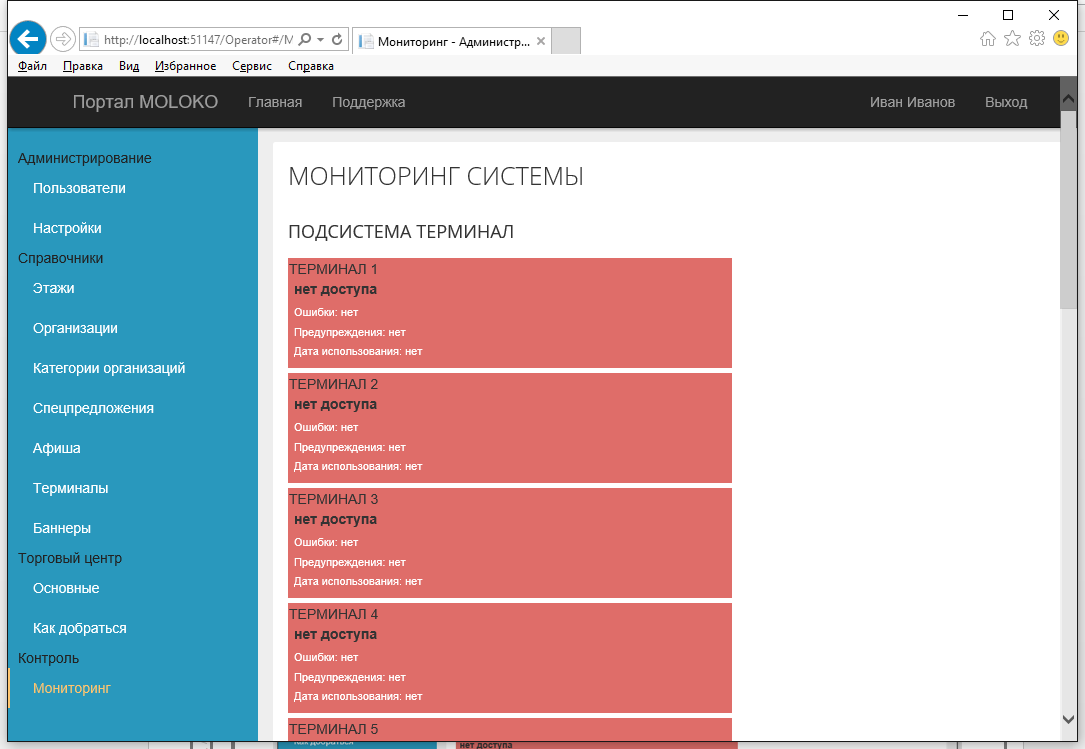Open Пользователи in the sidebar
The height and width of the screenshot is (749, 1085).
(x=79, y=188)
